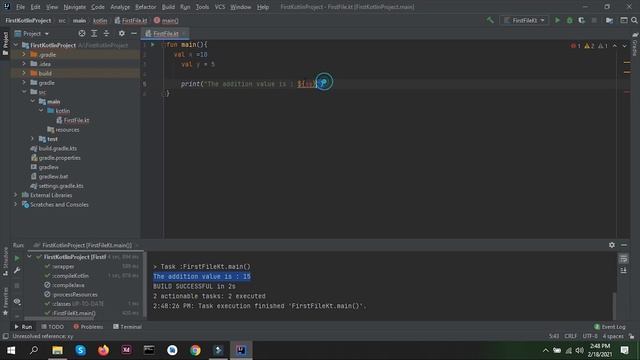This screenshot has height=360, width=640.
Task: Click 4 spaces indent in status bar
Action: coord(613,336)
